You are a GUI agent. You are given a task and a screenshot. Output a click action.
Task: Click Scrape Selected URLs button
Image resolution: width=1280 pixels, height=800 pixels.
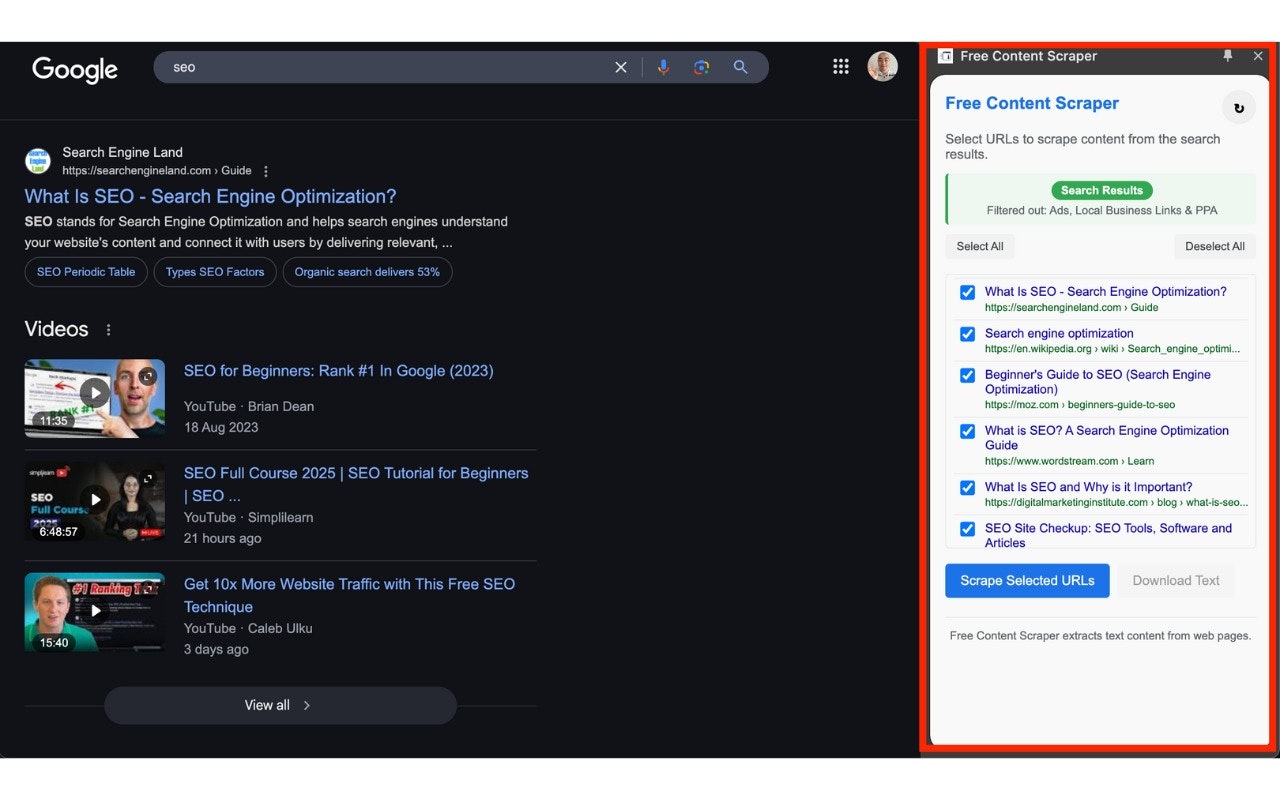(x=1027, y=581)
